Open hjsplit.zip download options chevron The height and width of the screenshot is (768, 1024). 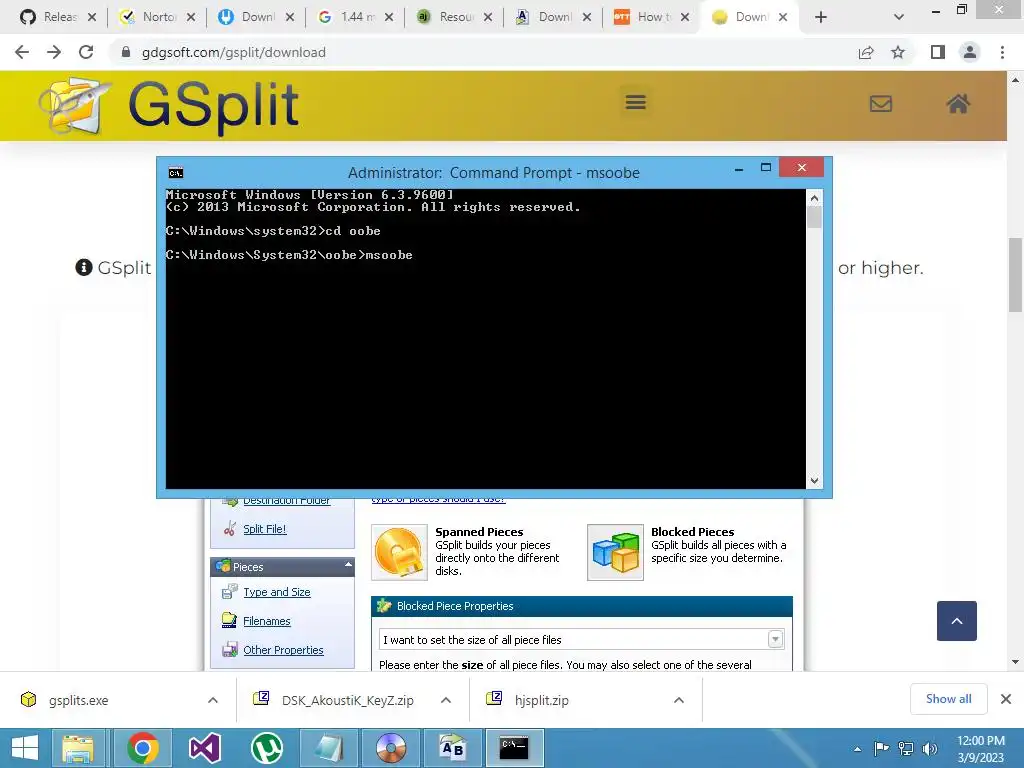pos(679,700)
